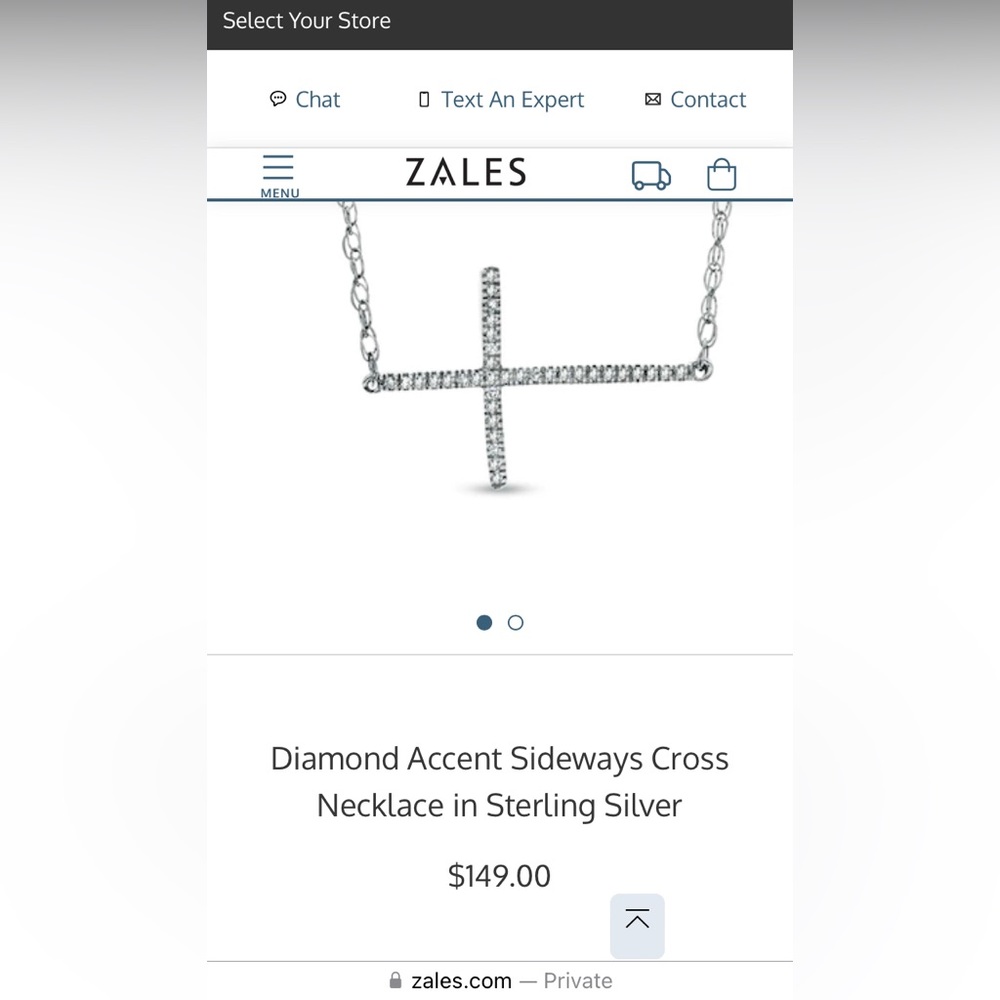
Task: Open the Chat menu option
Action: 318,99
